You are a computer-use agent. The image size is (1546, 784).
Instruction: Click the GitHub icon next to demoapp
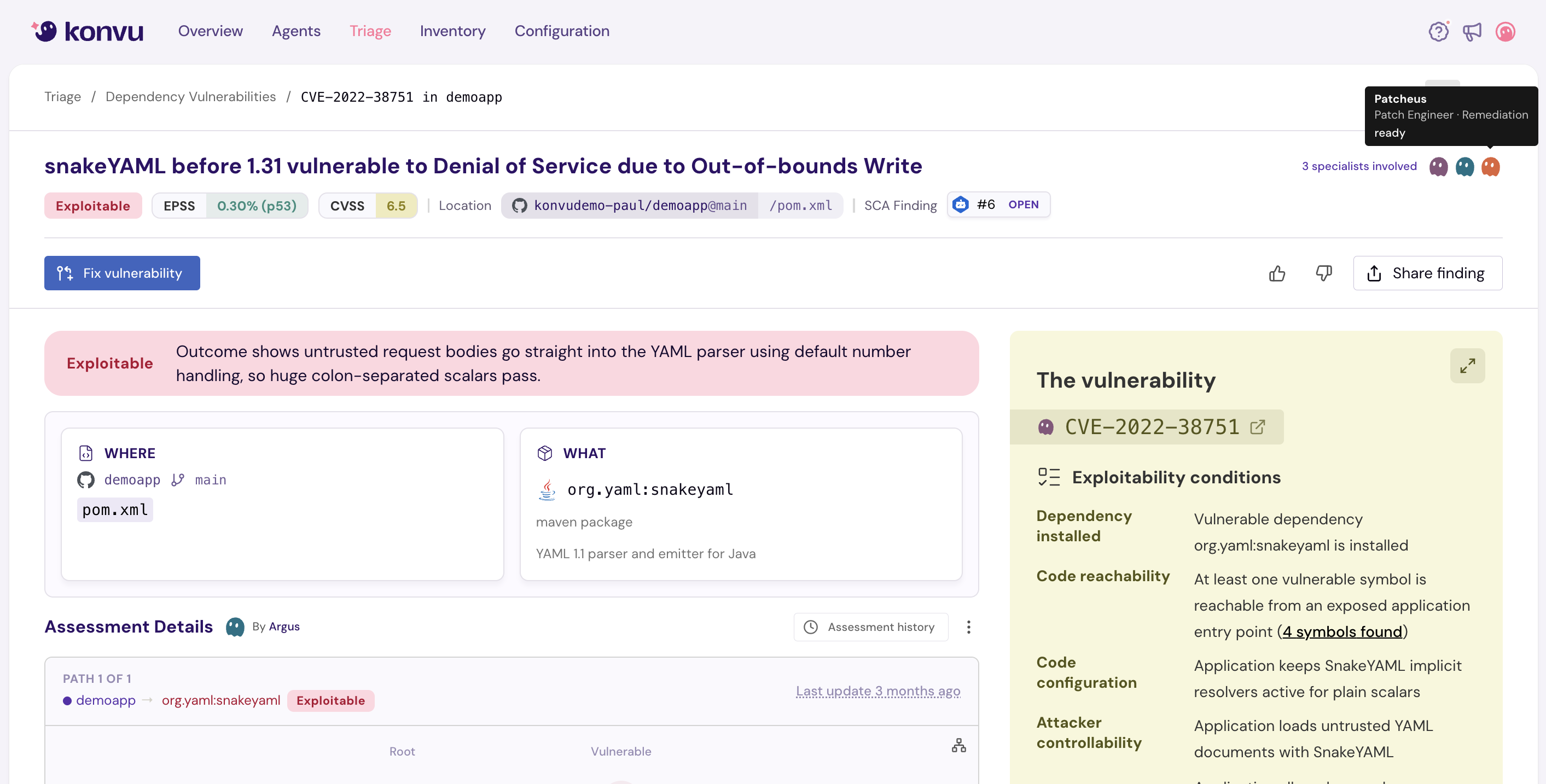pos(86,480)
